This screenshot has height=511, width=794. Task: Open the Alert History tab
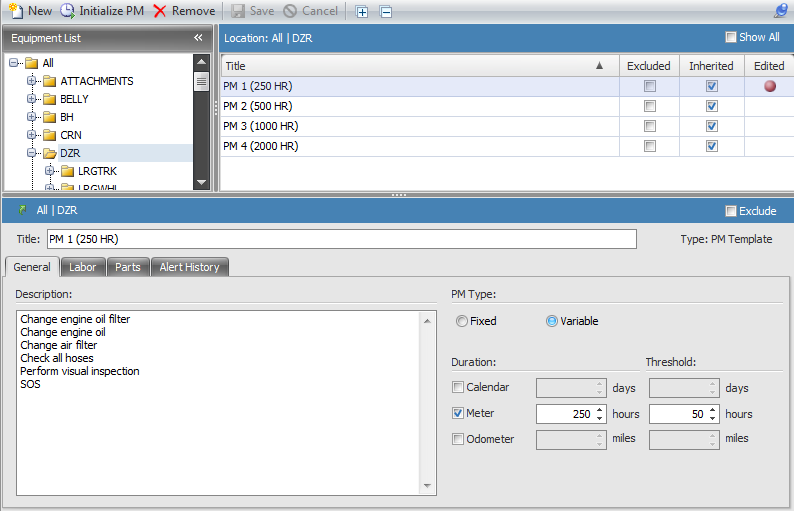tap(189, 267)
